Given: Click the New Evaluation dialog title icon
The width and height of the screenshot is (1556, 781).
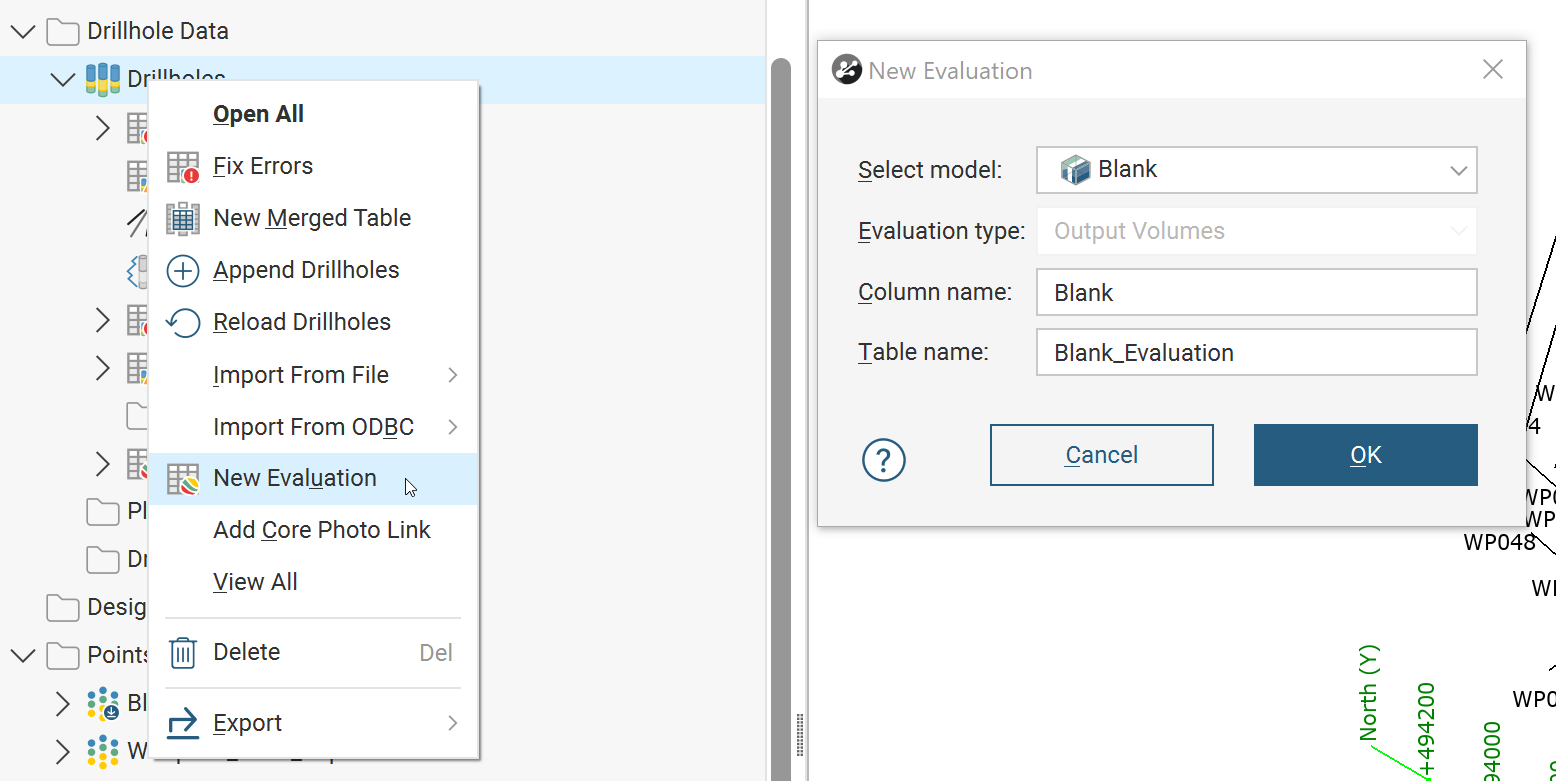Looking at the screenshot, I should tap(847, 70).
